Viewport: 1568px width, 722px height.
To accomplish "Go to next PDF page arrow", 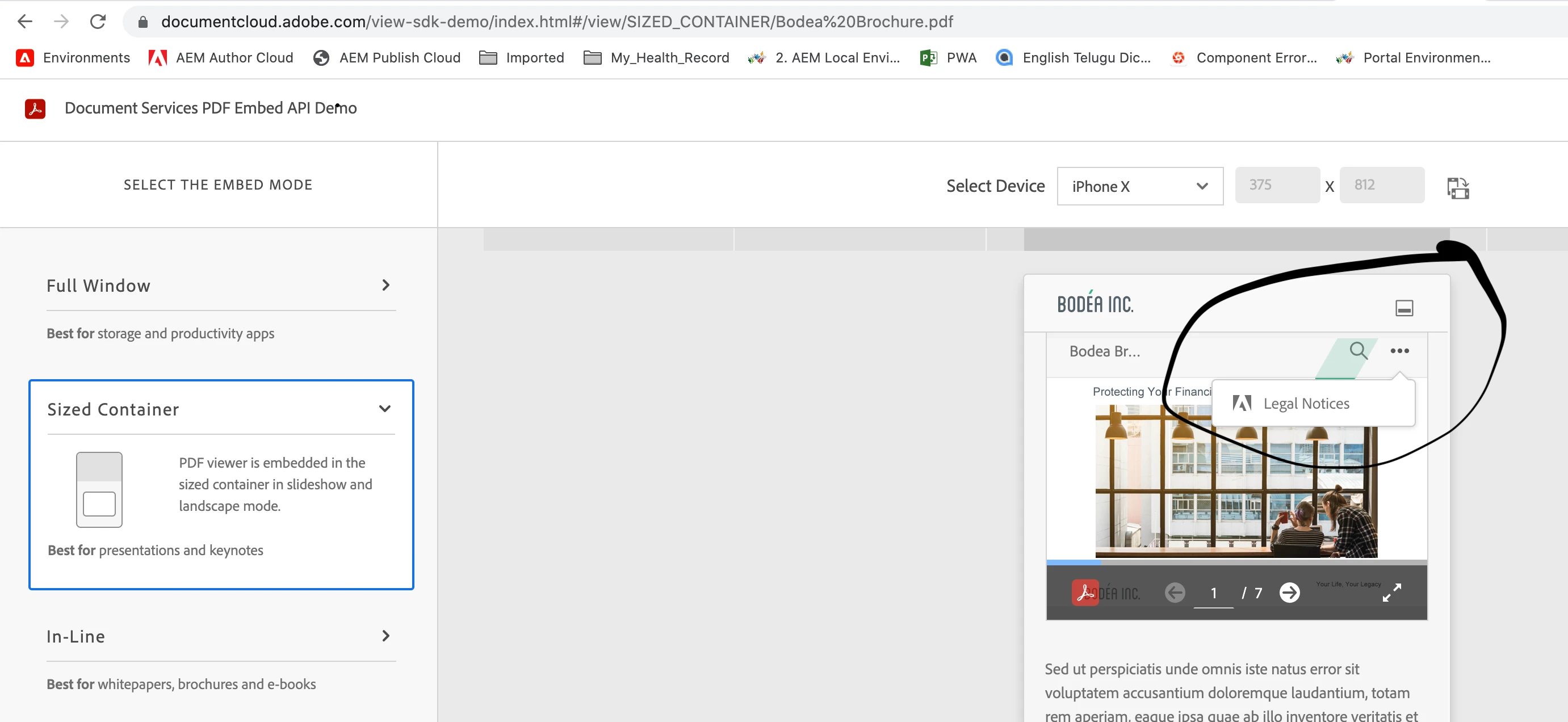I will click(x=1289, y=593).
